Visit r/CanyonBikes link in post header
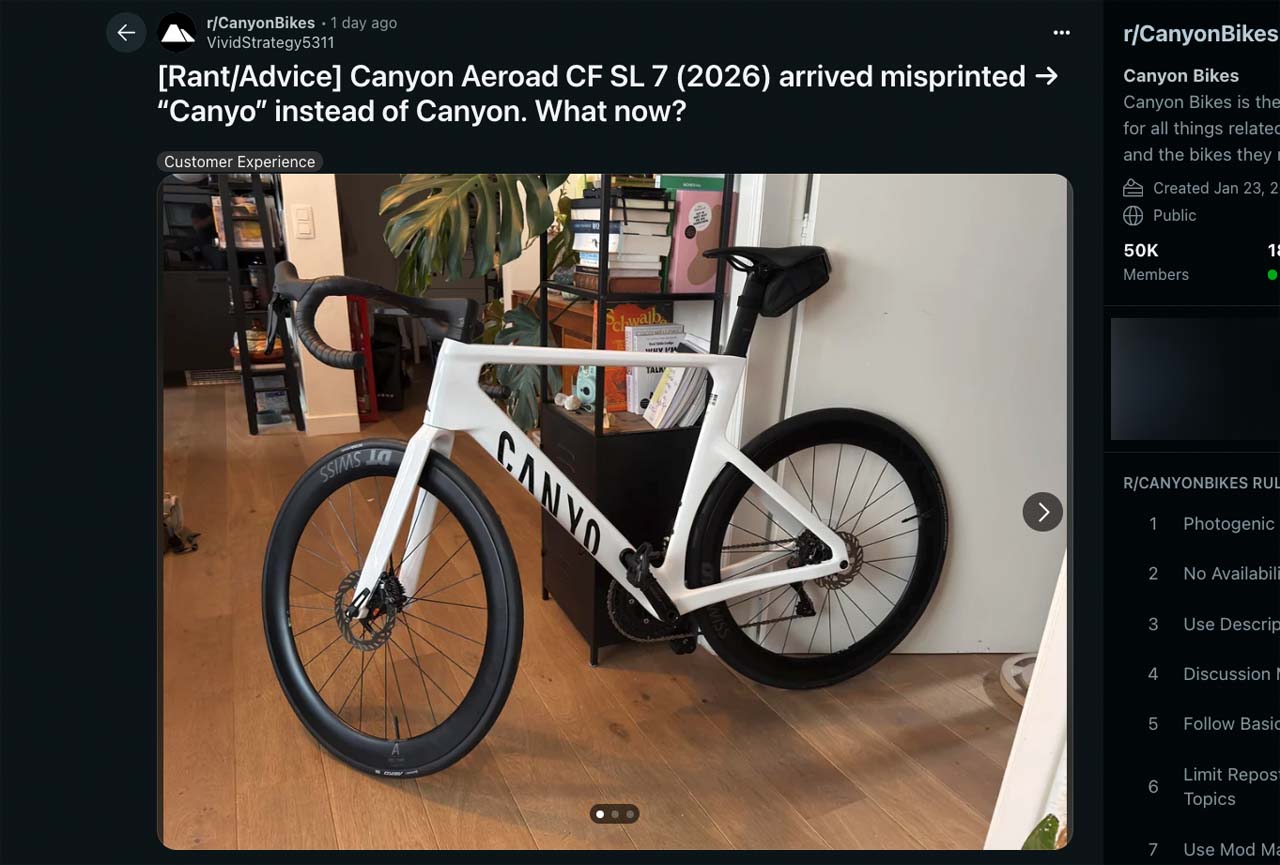This screenshot has height=865, width=1280. pos(261,23)
